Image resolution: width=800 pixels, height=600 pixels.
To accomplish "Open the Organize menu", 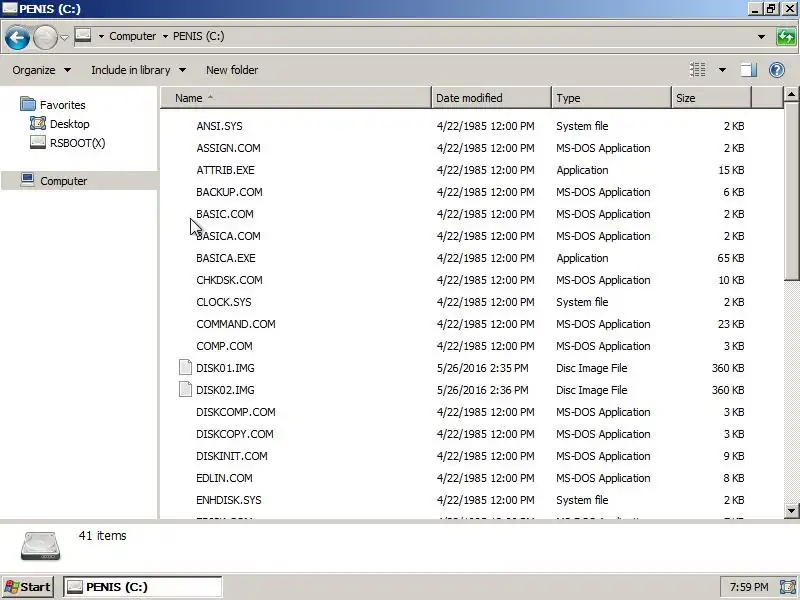I will [x=41, y=70].
